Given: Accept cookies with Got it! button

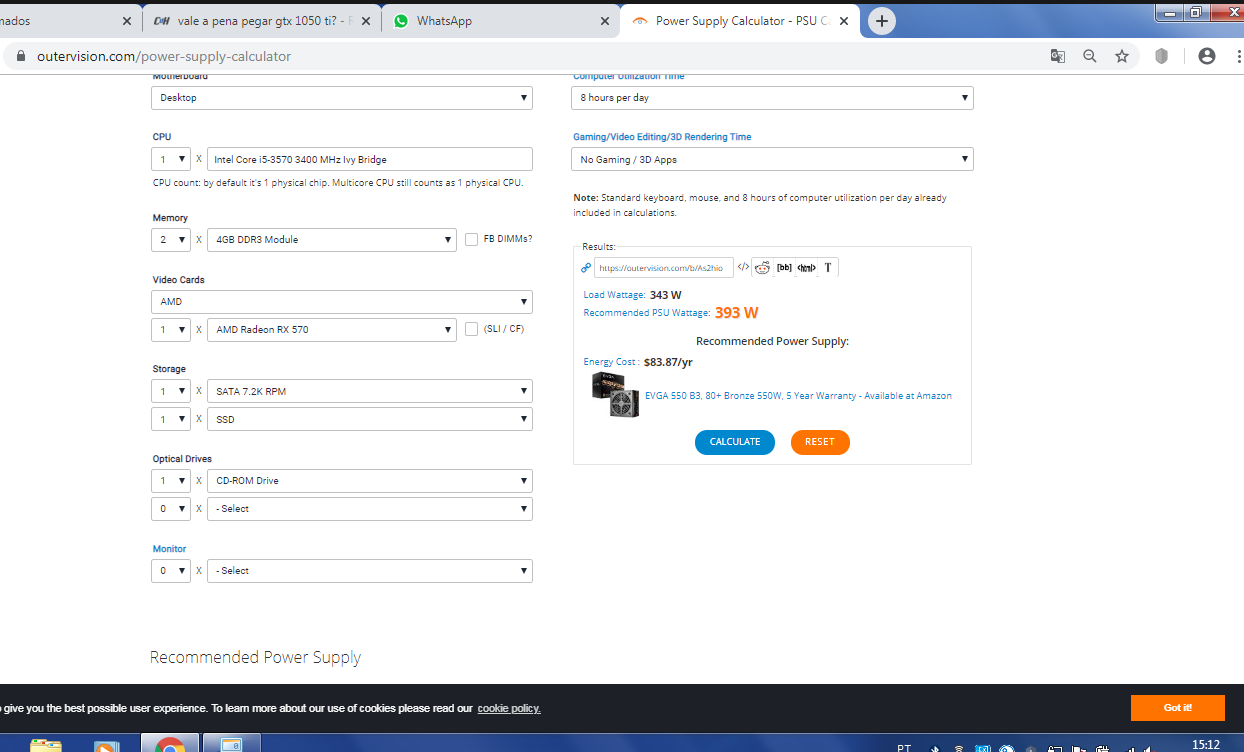Looking at the screenshot, I should point(1178,708).
